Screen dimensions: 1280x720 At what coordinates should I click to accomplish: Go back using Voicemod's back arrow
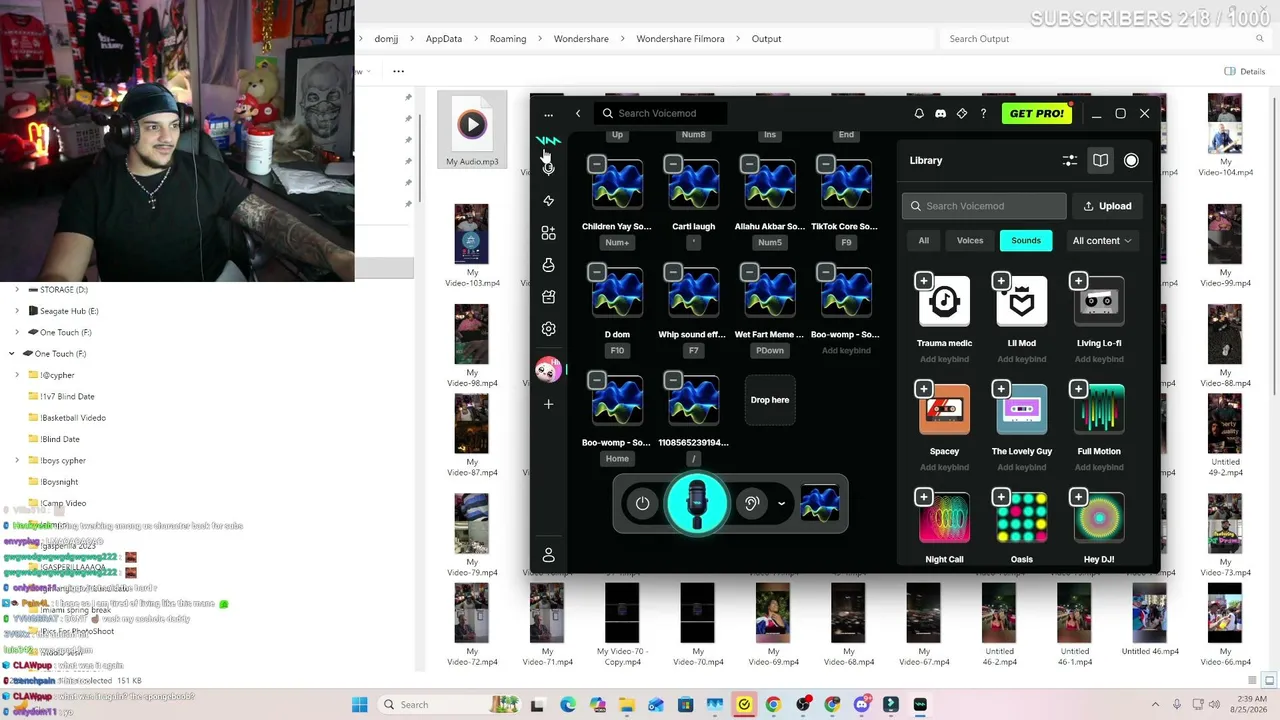point(577,114)
